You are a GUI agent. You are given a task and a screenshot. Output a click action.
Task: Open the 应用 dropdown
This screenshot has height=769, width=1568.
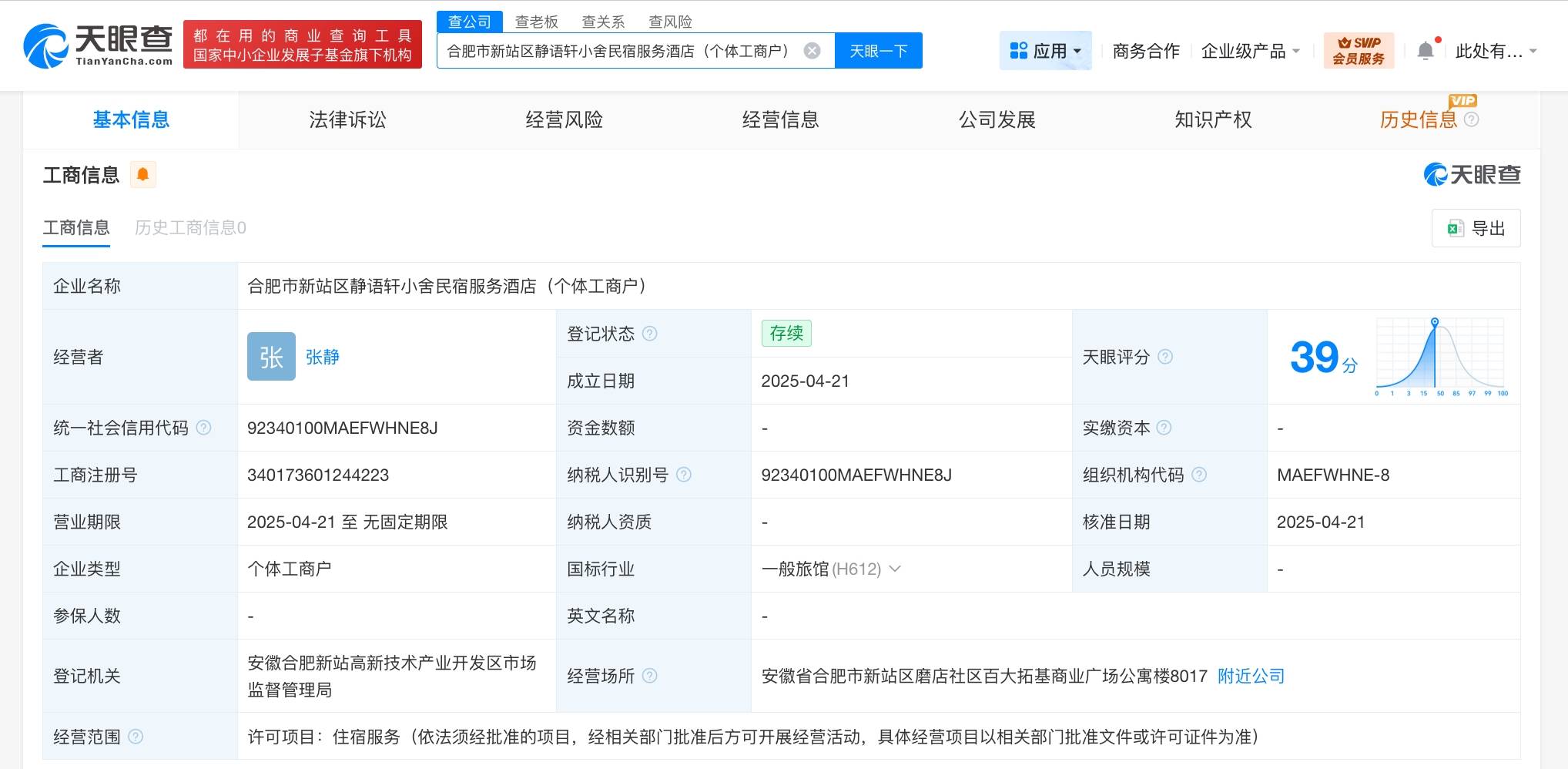(x=1046, y=50)
